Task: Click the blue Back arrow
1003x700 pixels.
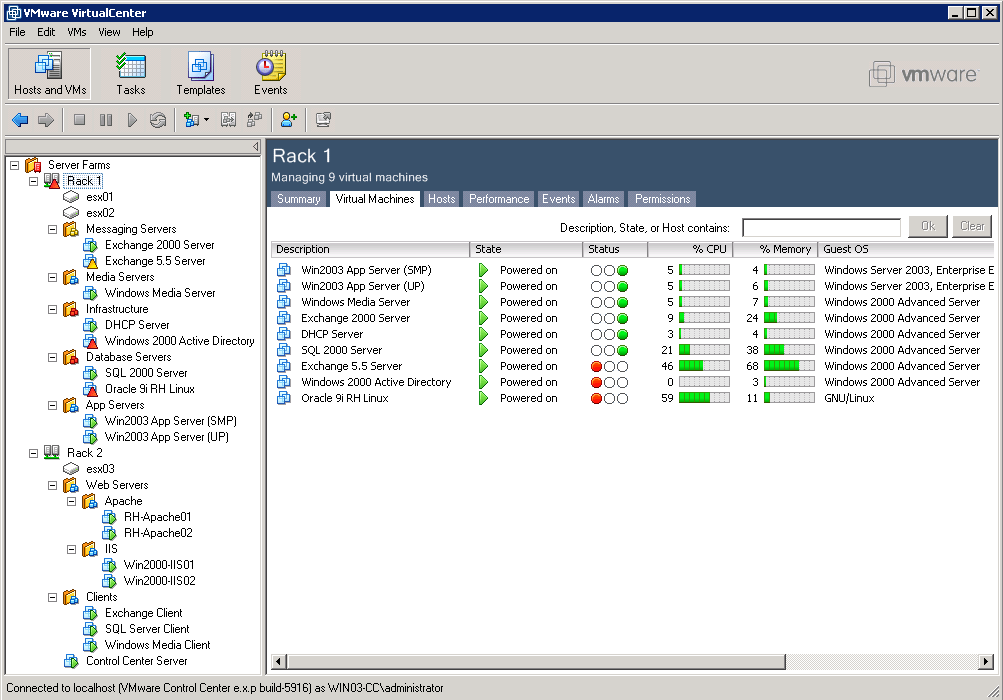Action: pyautogui.click(x=20, y=120)
